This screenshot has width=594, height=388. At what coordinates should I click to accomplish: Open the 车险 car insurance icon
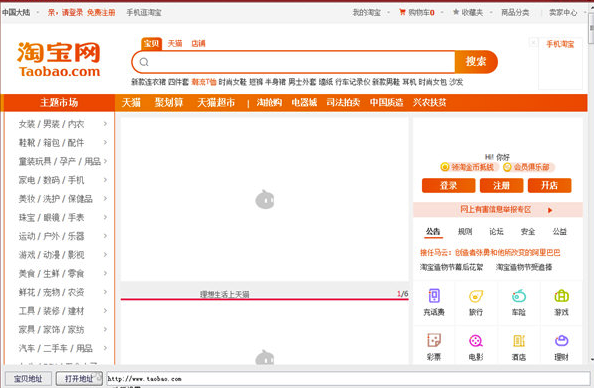tap(519, 296)
